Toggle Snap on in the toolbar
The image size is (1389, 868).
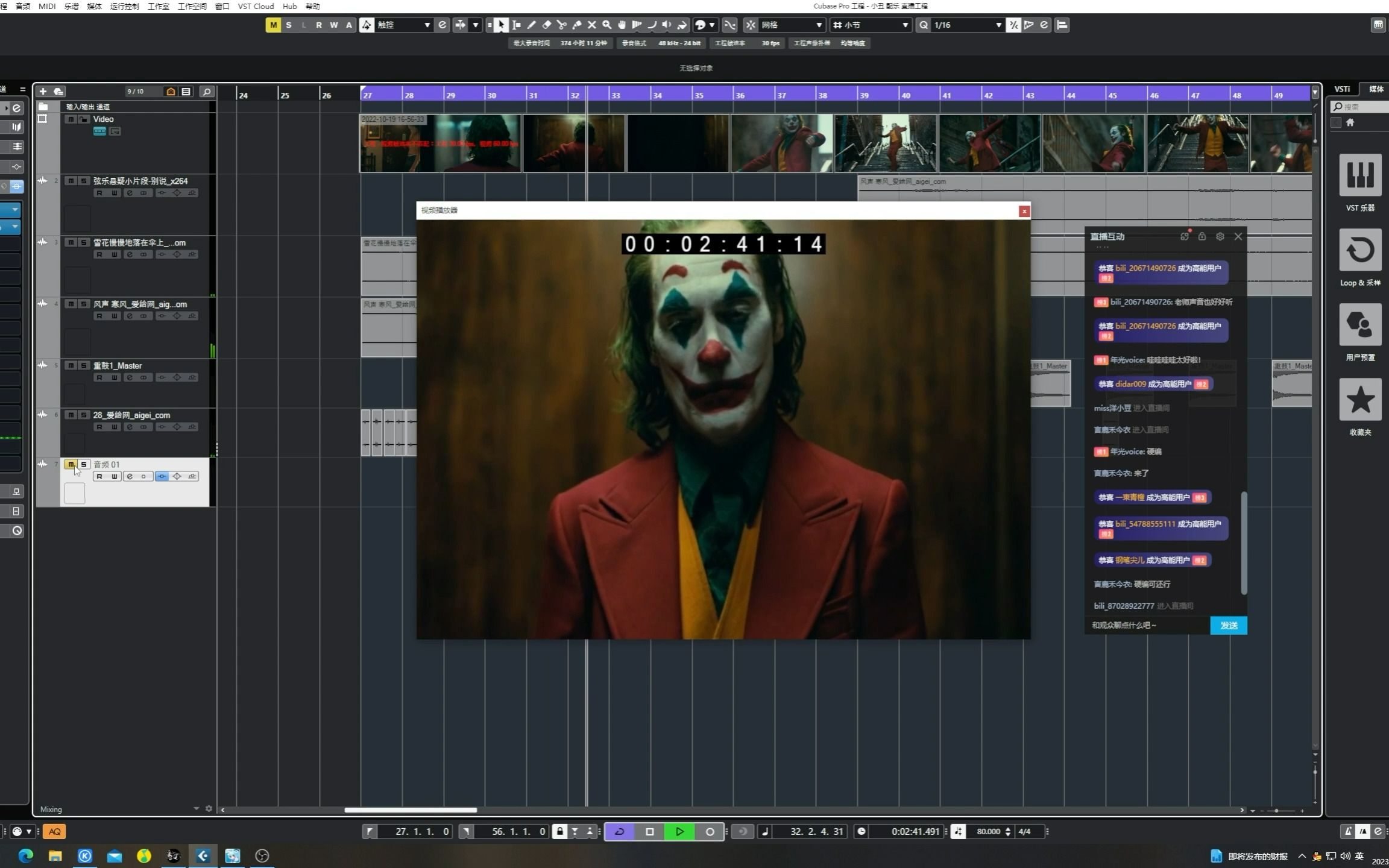click(750, 25)
